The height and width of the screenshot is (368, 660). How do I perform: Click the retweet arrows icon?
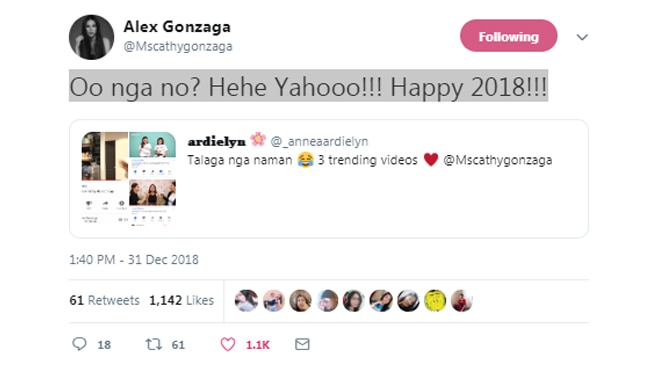click(154, 344)
